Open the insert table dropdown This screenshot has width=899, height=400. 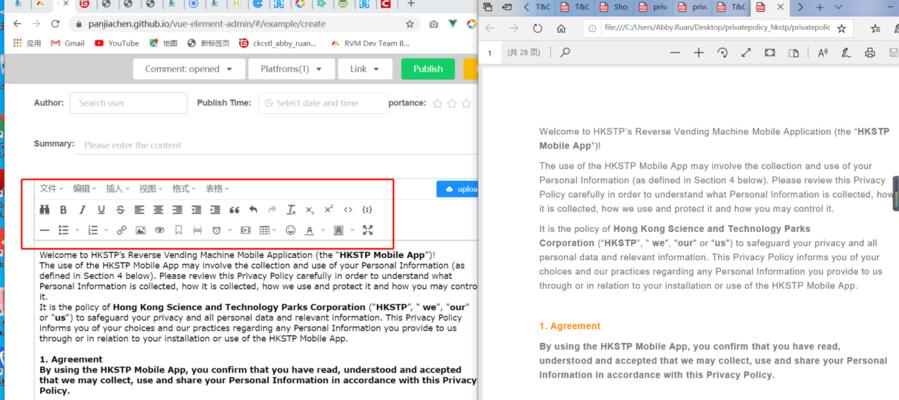click(x=267, y=230)
